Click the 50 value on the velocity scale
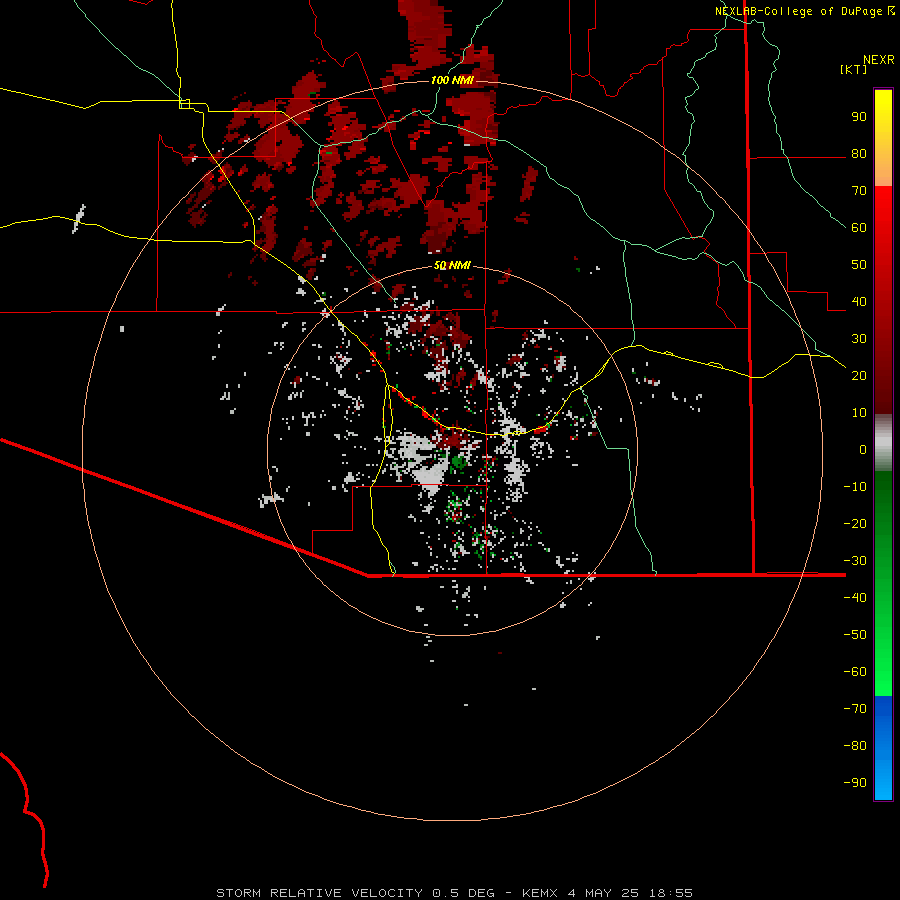The height and width of the screenshot is (900, 900). pyautogui.click(x=859, y=265)
